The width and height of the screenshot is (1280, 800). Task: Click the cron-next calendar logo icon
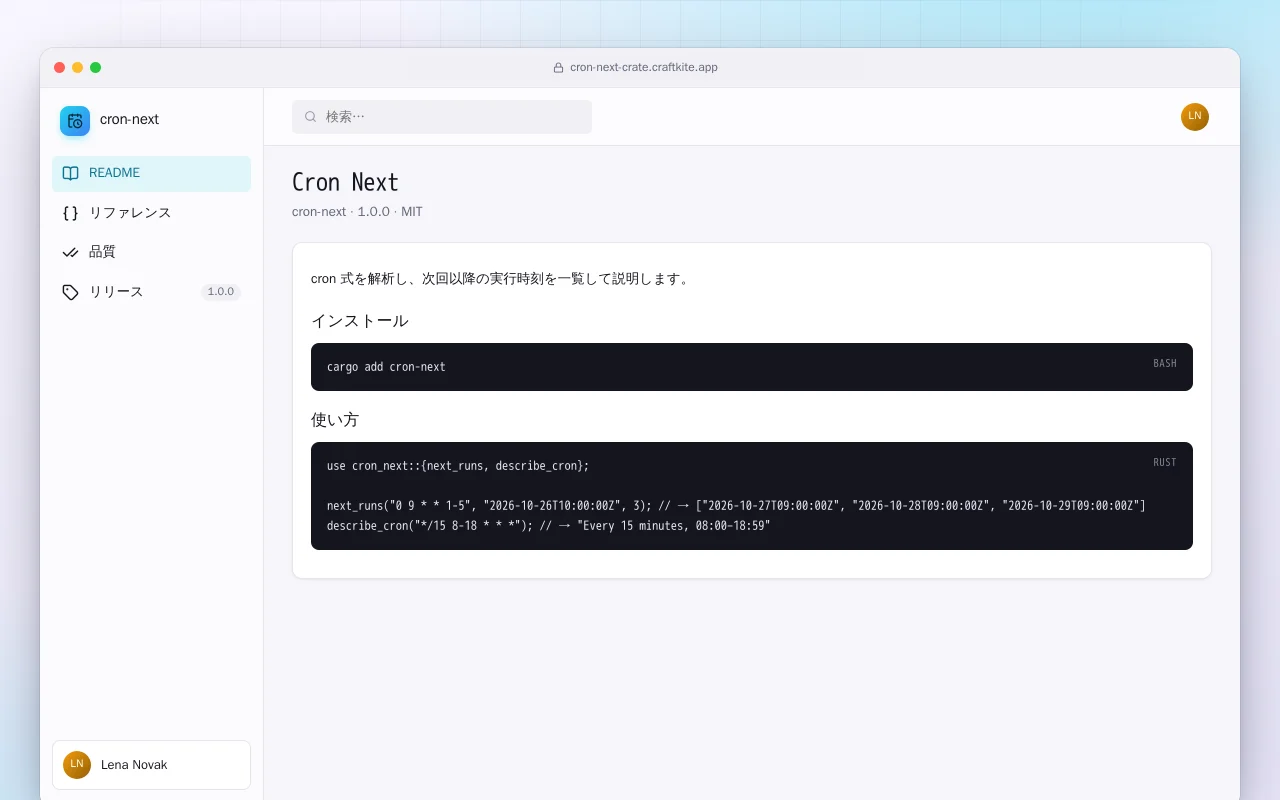[75, 121]
